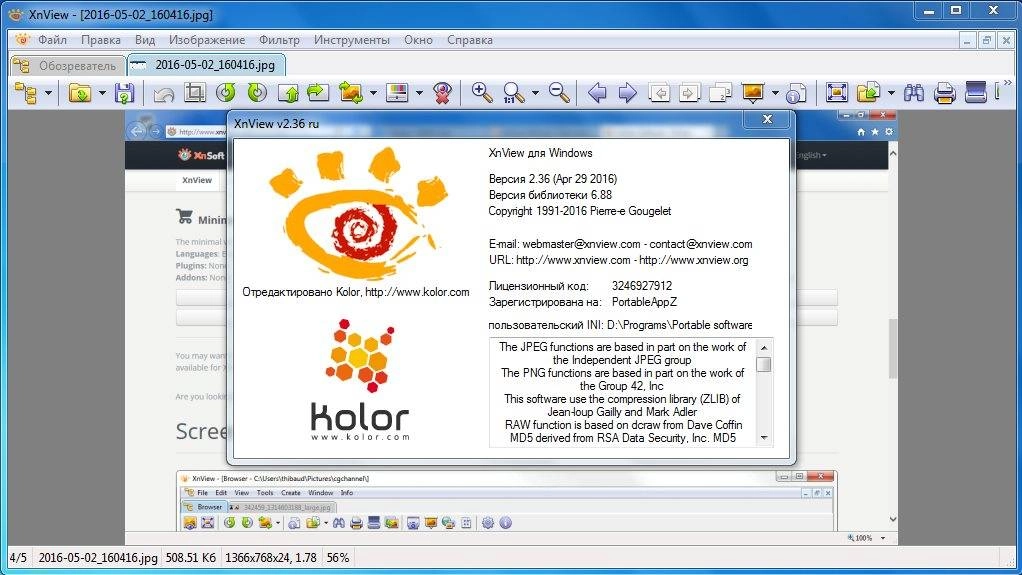Click the previous page icon
This screenshot has height=575, width=1022.
click(659, 93)
